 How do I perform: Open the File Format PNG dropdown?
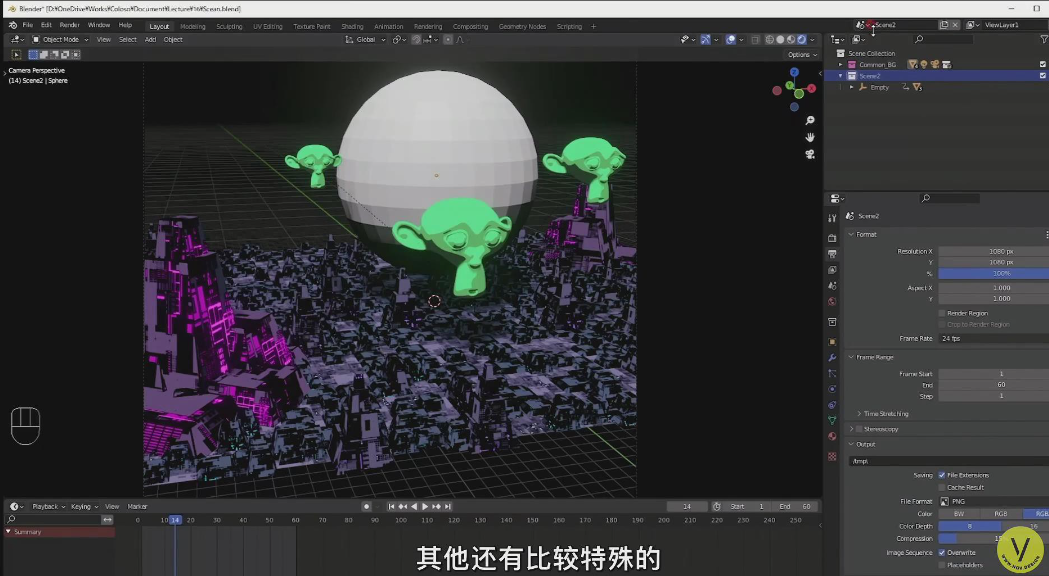(993, 501)
